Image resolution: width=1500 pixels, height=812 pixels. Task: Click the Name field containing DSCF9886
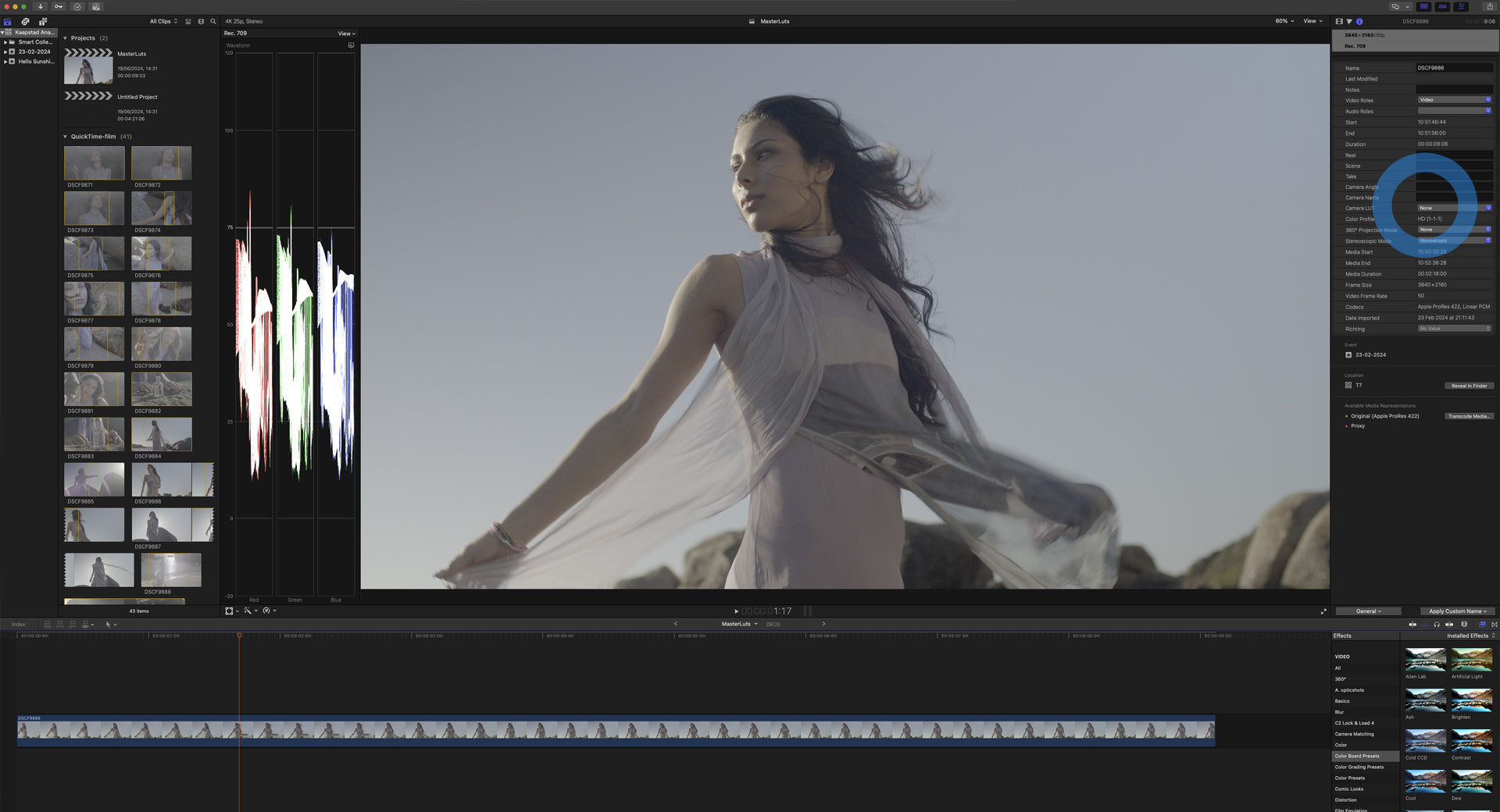tap(1454, 68)
